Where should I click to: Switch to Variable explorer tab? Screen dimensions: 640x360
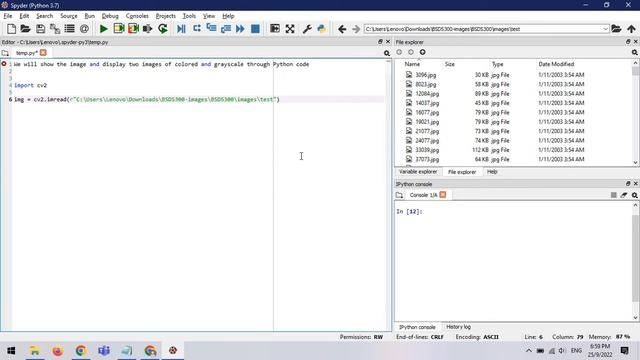click(x=418, y=172)
